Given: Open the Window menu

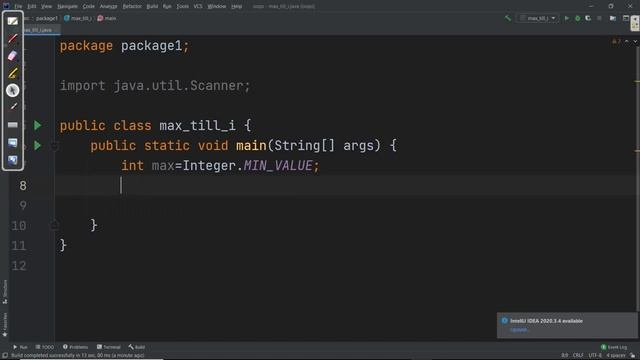Looking at the screenshot, I should click(x=216, y=6).
